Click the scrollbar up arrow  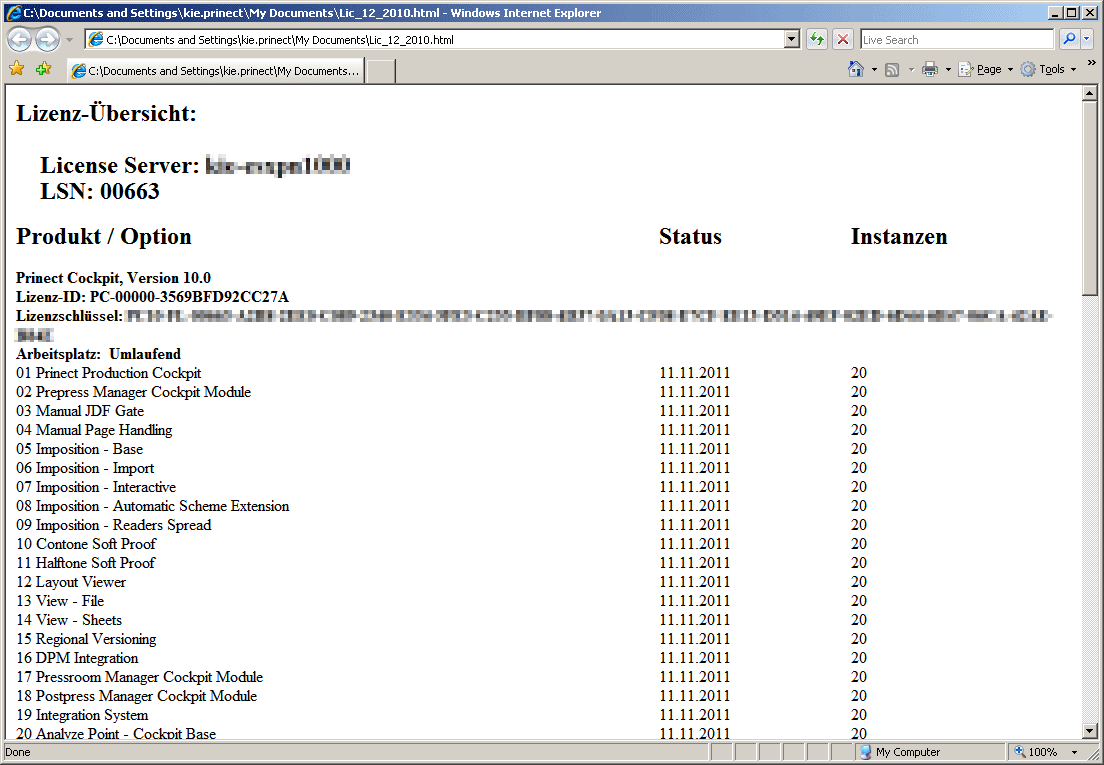click(x=1089, y=93)
